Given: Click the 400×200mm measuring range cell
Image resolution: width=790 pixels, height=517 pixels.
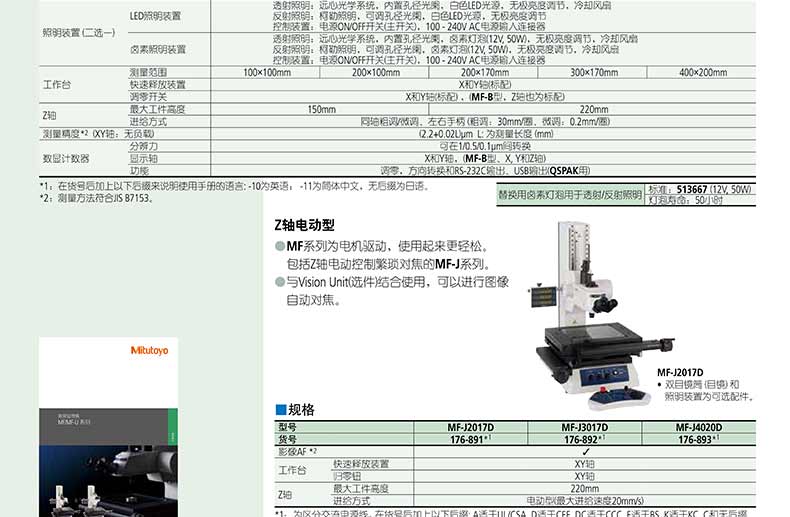Looking at the screenshot, I should (703, 73).
